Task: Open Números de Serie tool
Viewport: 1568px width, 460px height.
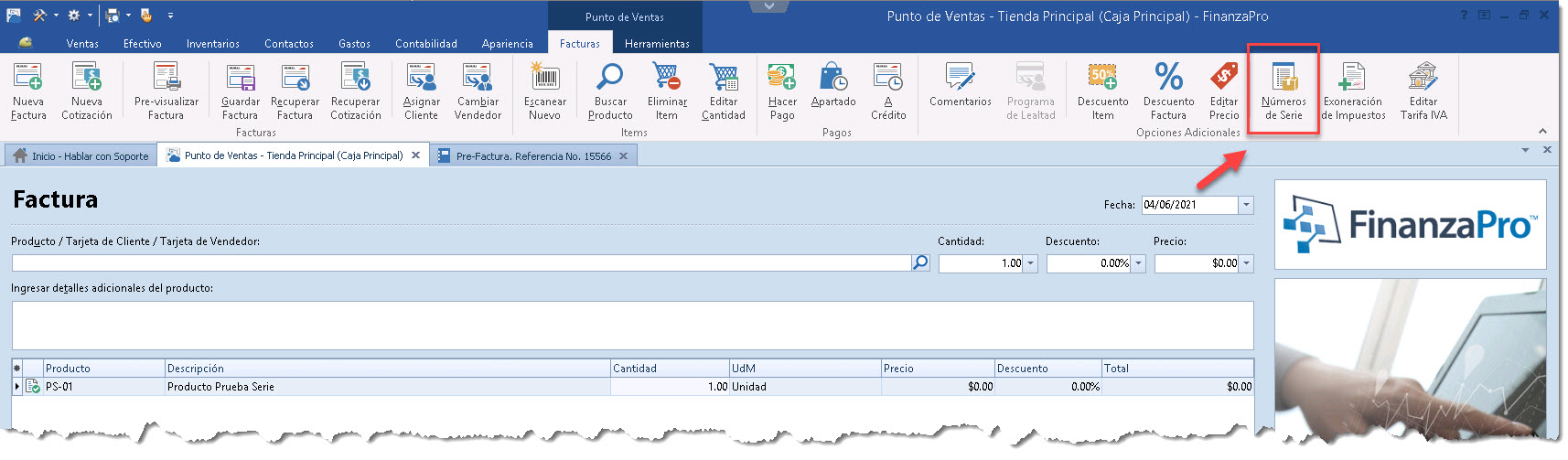Action: [x=1283, y=91]
